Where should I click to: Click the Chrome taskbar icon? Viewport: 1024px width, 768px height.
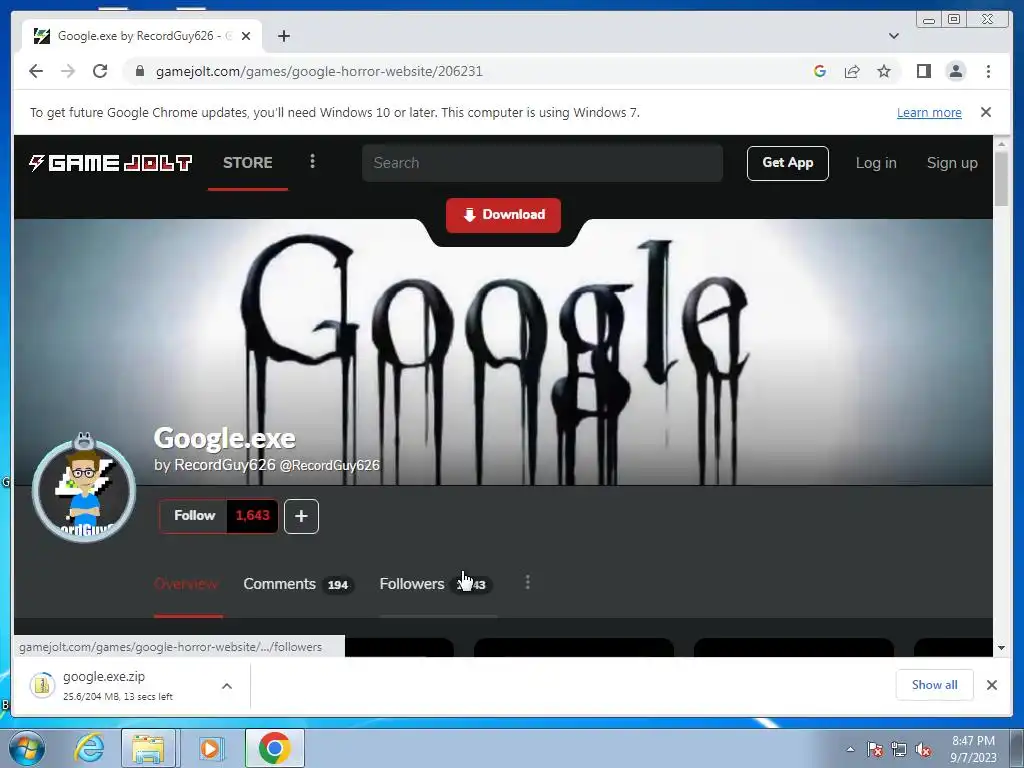pos(275,748)
